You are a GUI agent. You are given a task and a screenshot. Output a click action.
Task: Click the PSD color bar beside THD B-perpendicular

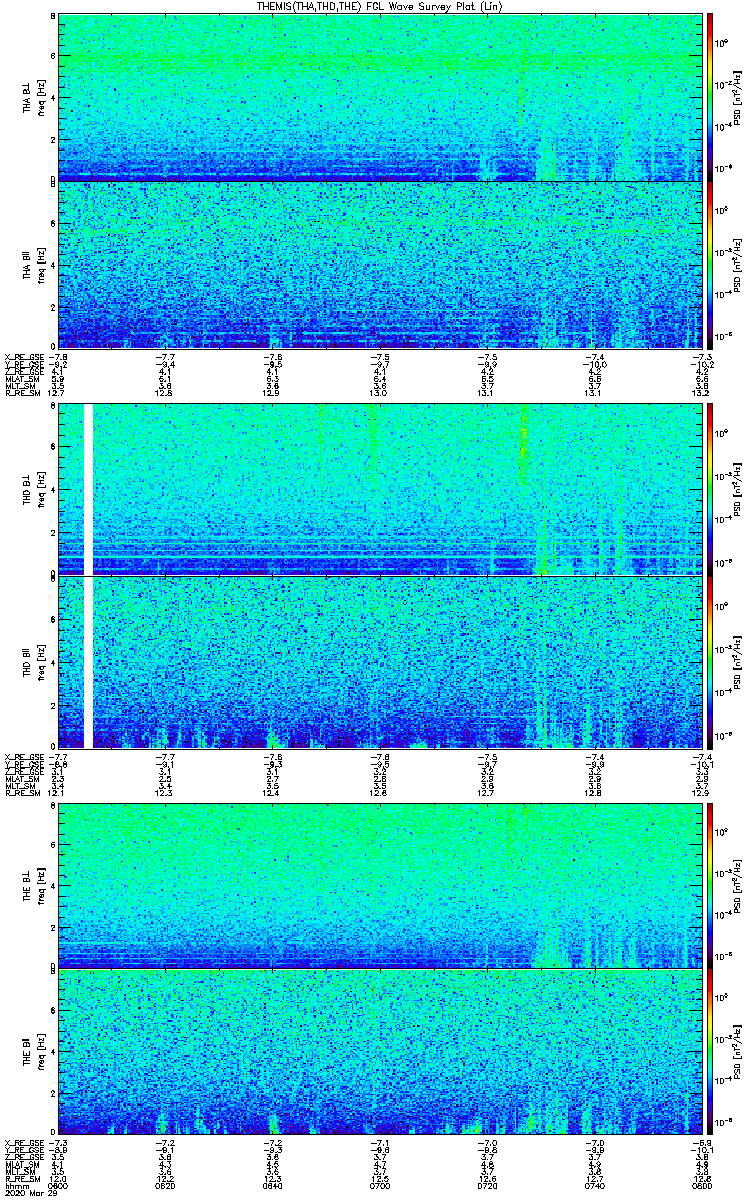pos(710,489)
